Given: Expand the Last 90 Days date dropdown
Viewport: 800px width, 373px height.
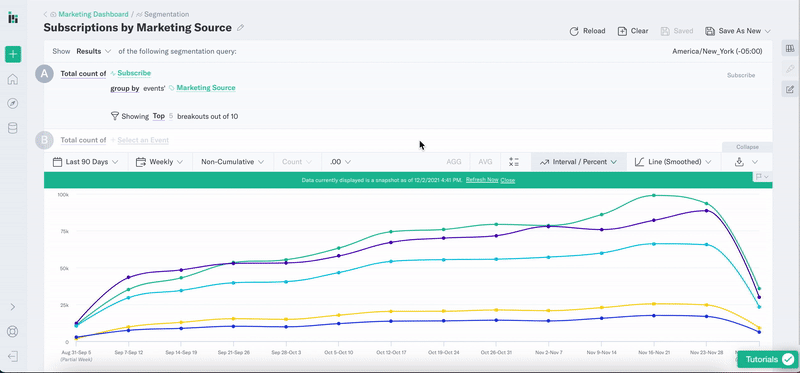Looking at the screenshot, I should point(86,162).
